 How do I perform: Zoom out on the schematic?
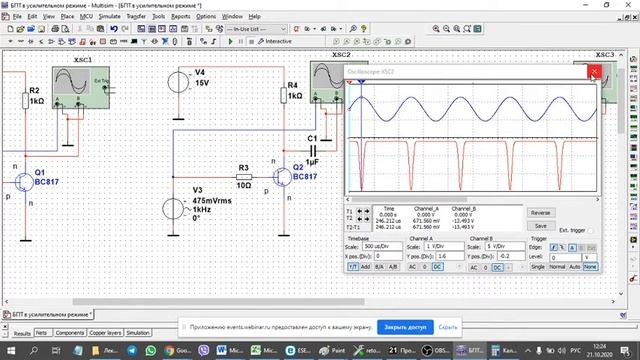pos(446,29)
